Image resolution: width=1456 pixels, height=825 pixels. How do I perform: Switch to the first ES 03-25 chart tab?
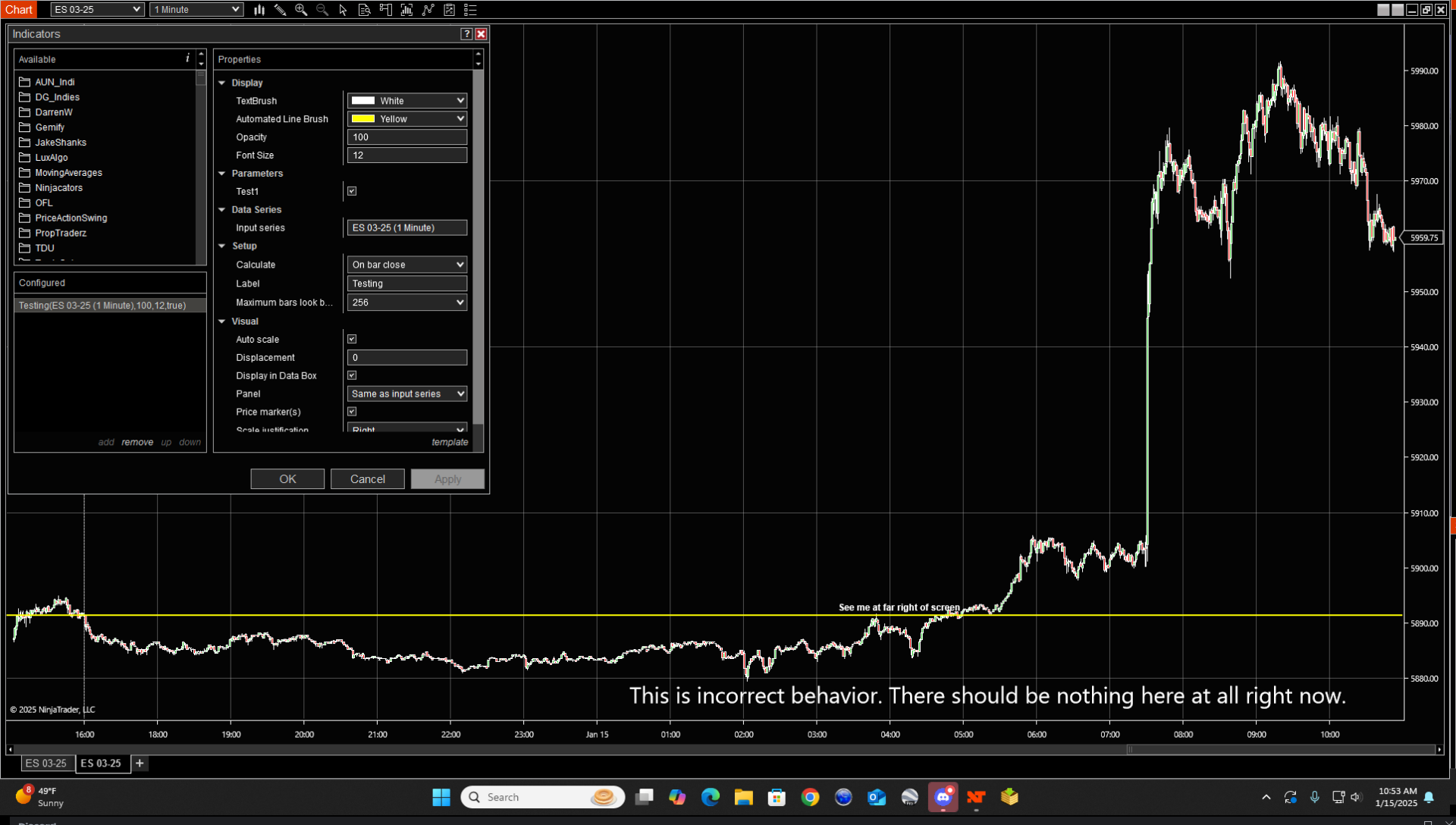[x=46, y=763]
